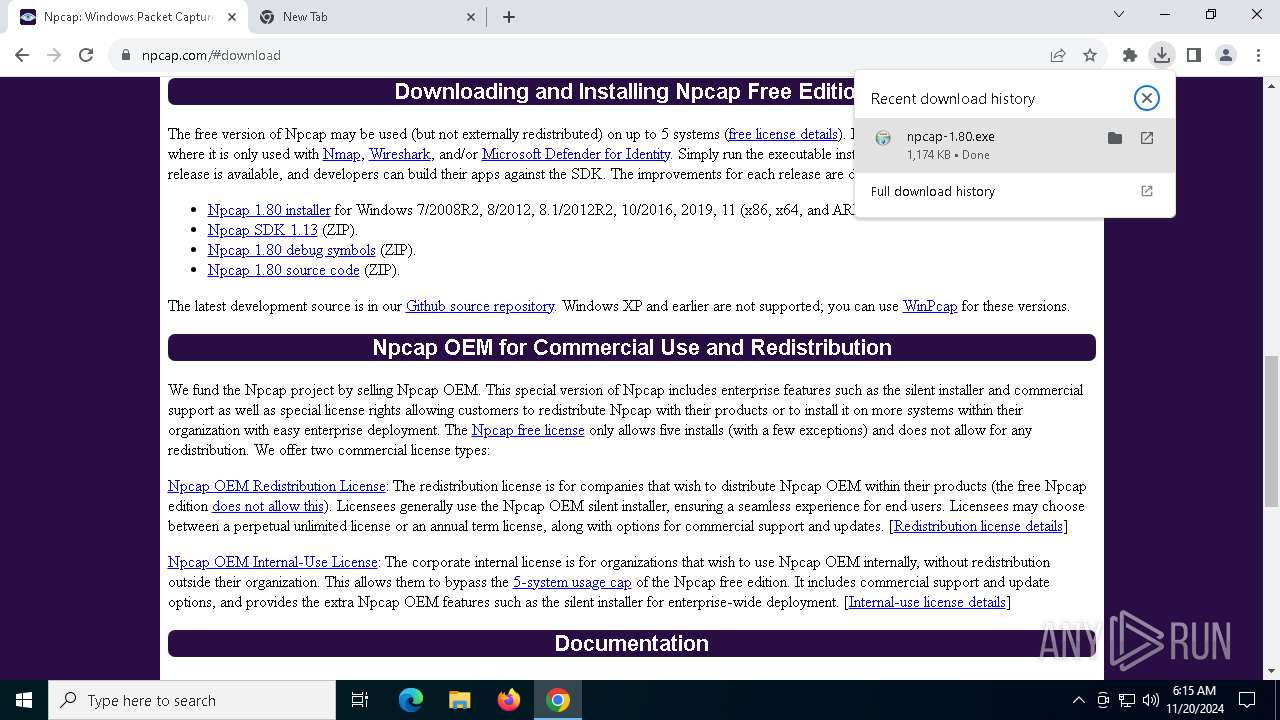Launch Firefox from the taskbar

509,700
